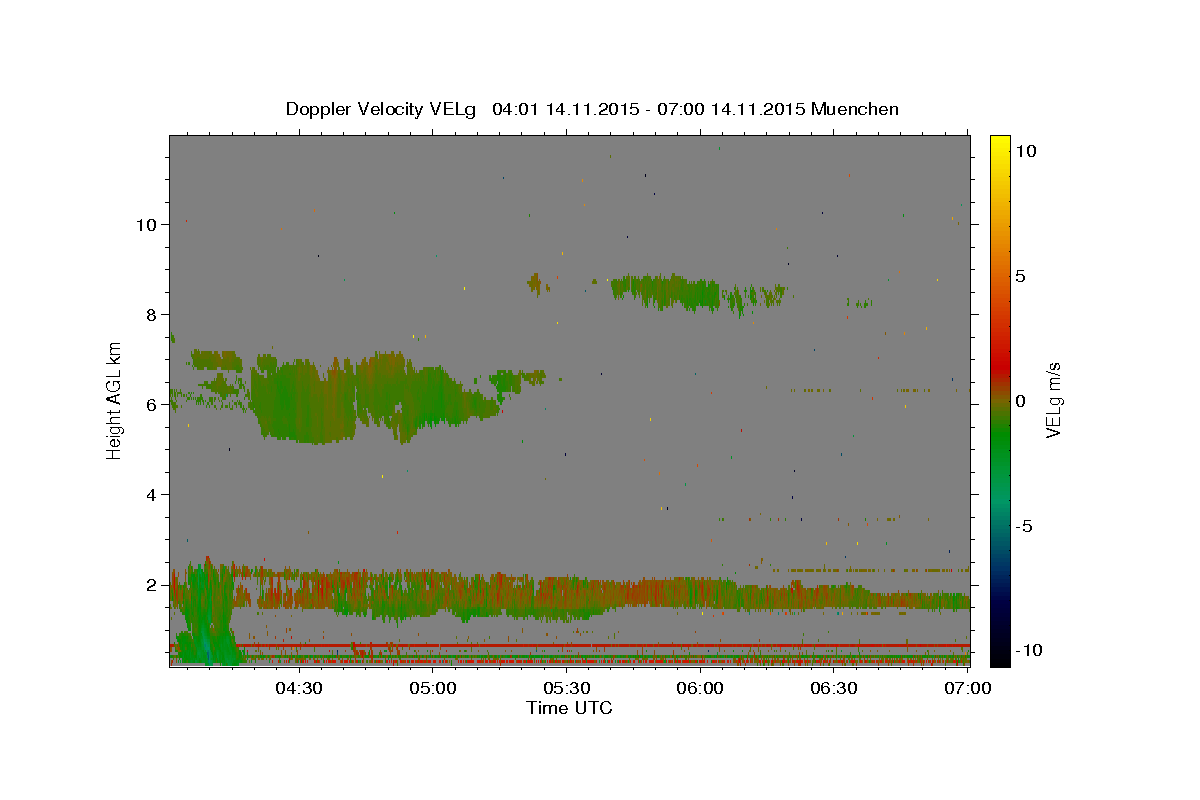Click the plot title starting with 'Doppler Velocity VELg'
The height and width of the screenshot is (800, 1200).
pos(592,109)
